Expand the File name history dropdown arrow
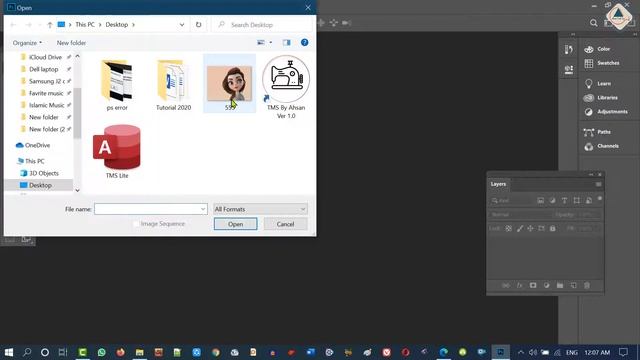640x360 pixels. point(203,209)
